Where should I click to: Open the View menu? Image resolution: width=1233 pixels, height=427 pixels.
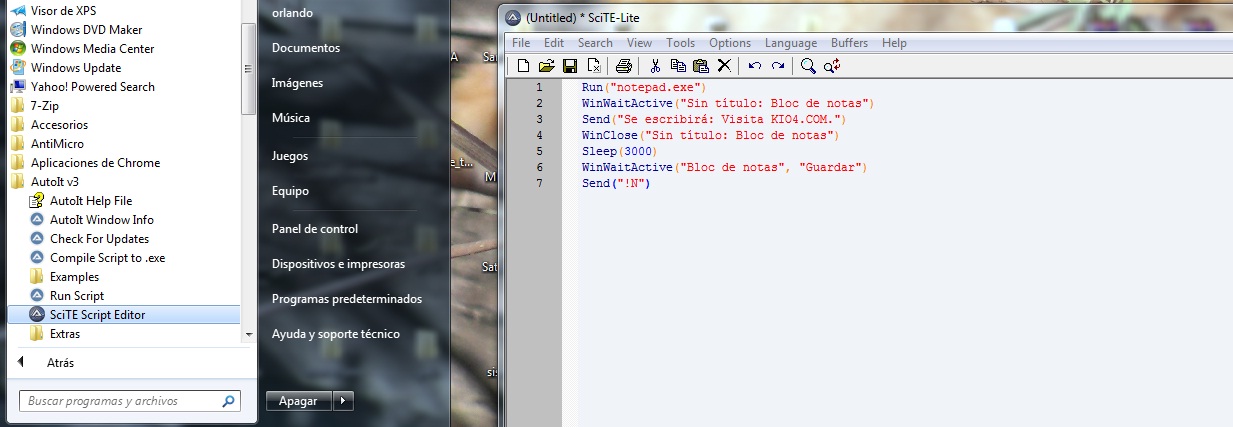coord(639,43)
